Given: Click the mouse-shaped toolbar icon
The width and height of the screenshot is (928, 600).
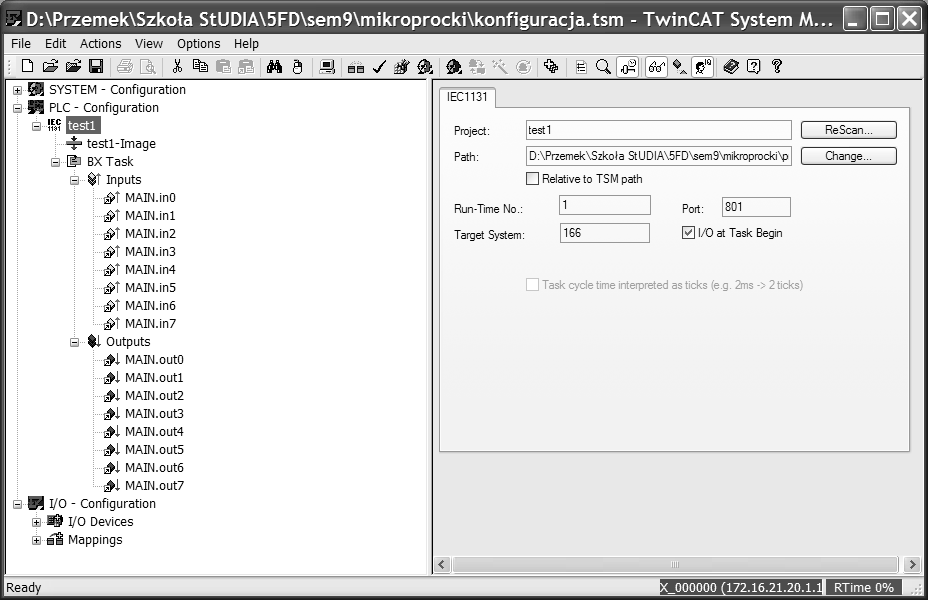Looking at the screenshot, I should click(x=298, y=66).
